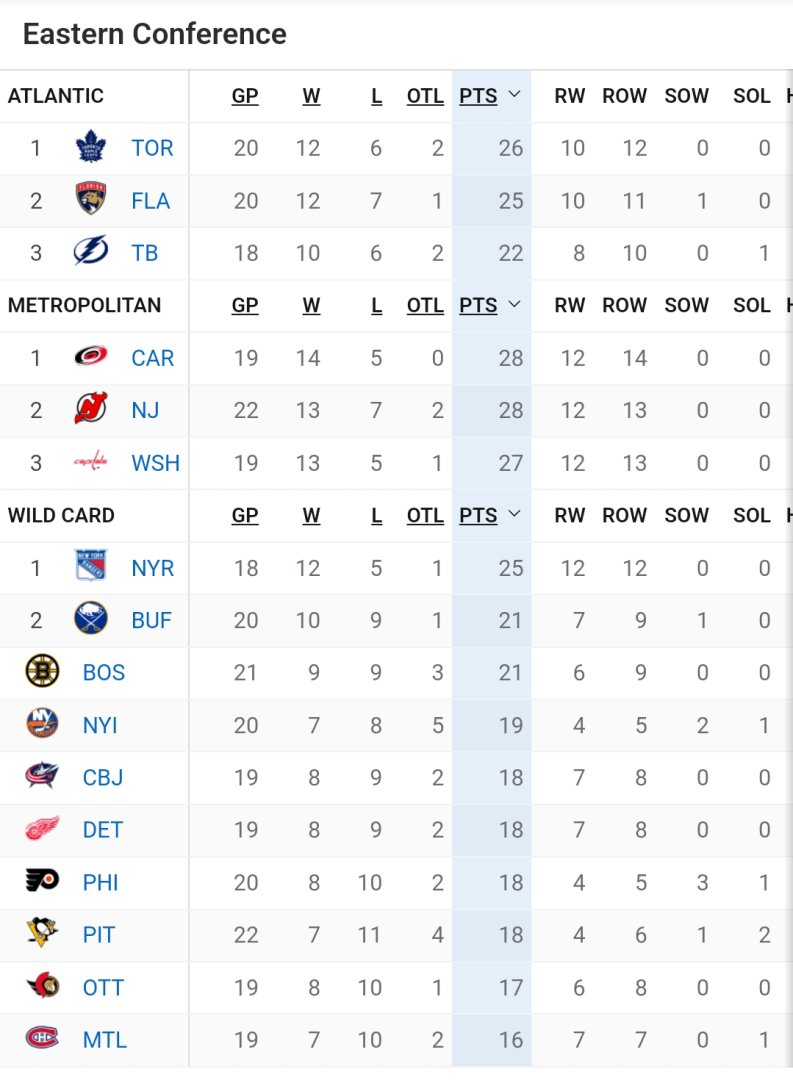
Task: Click the Carolina Hurricanes logo
Action: coord(91,358)
